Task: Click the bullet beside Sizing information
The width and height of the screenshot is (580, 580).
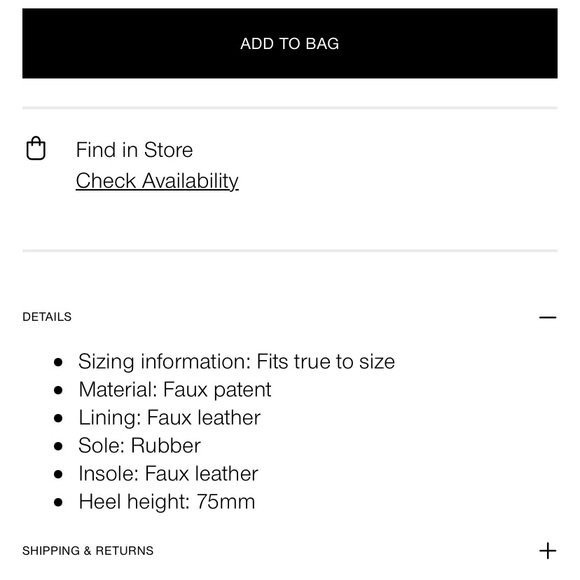Action: pyautogui.click(x=58, y=362)
